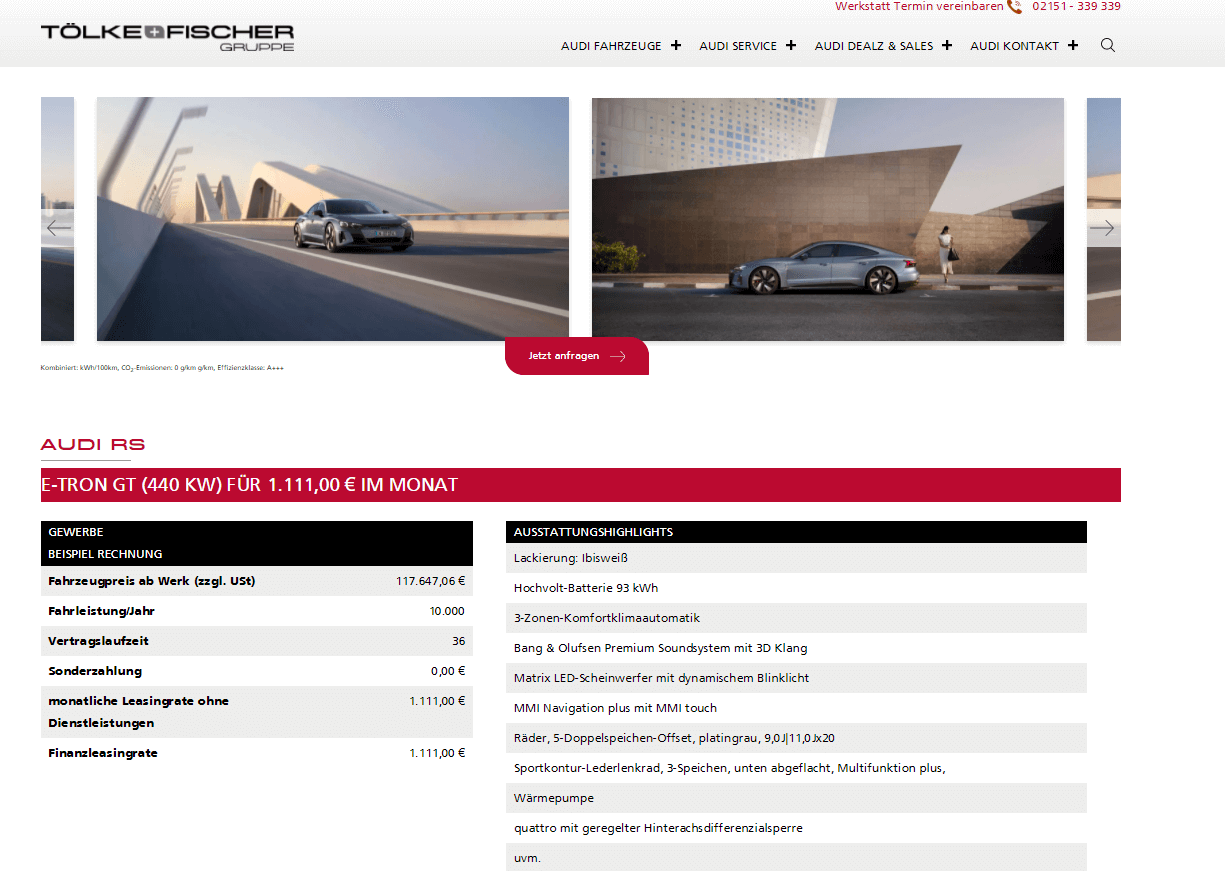Click the MMI Navigation plus row

tap(796, 708)
